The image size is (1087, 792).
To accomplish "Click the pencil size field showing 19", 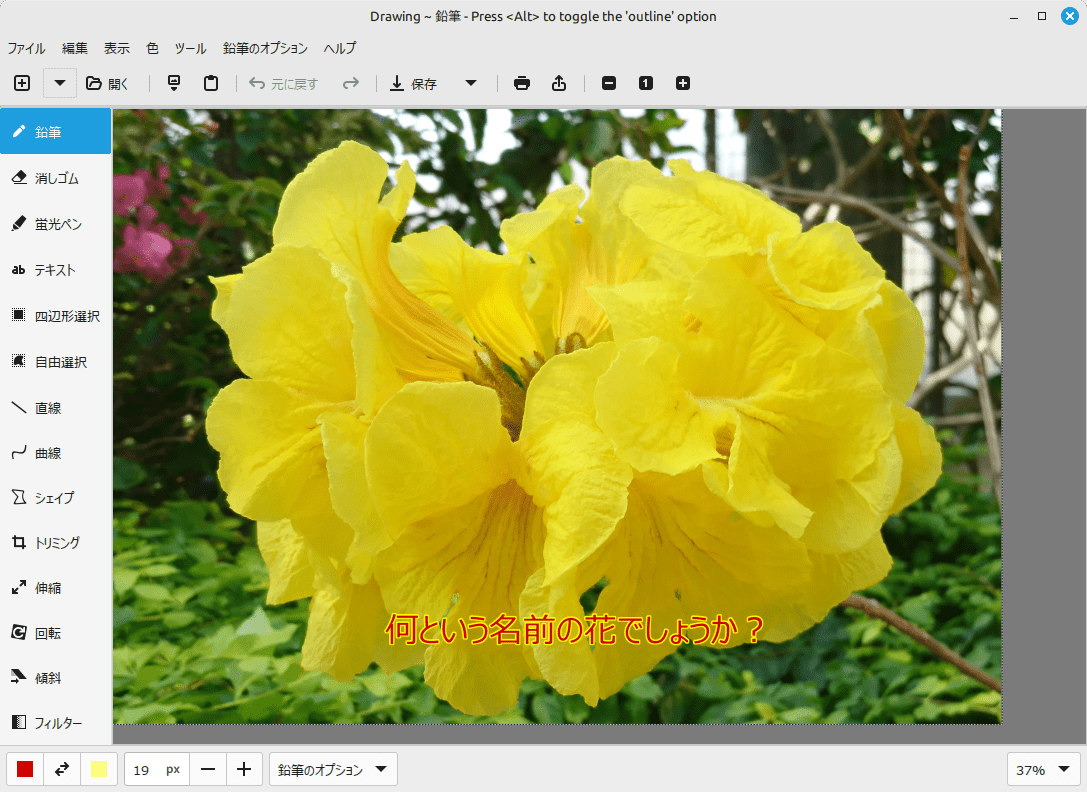I will click(157, 769).
